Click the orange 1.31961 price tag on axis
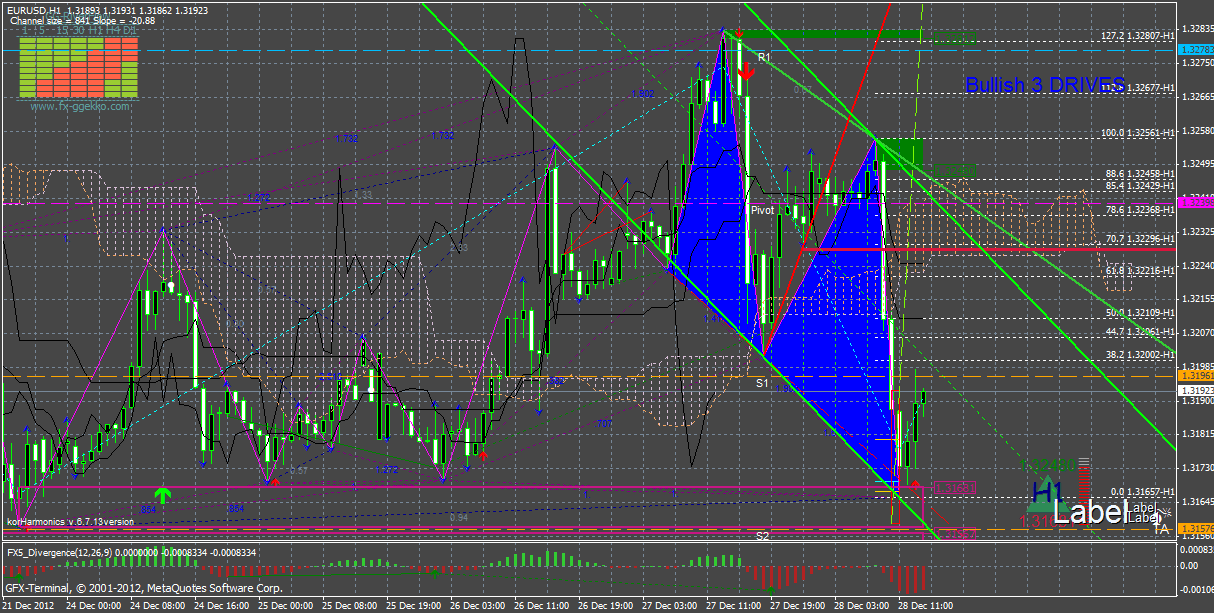 [x=1195, y=376]
